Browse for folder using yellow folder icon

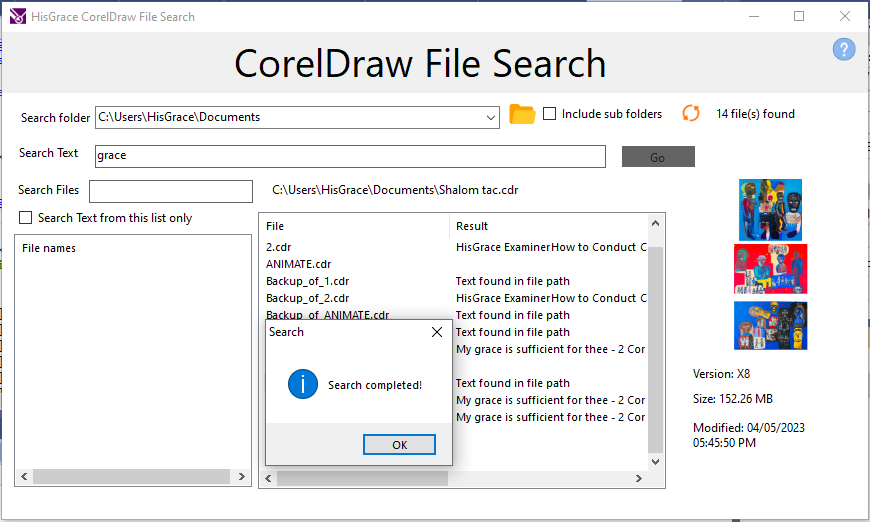522,114
